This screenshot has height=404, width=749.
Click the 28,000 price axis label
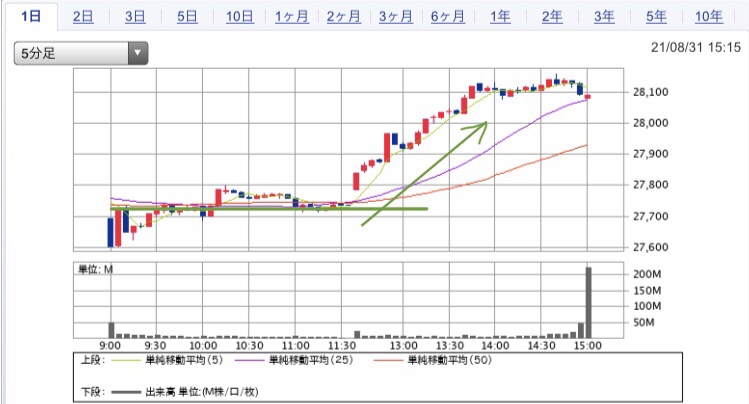point(651,123)
